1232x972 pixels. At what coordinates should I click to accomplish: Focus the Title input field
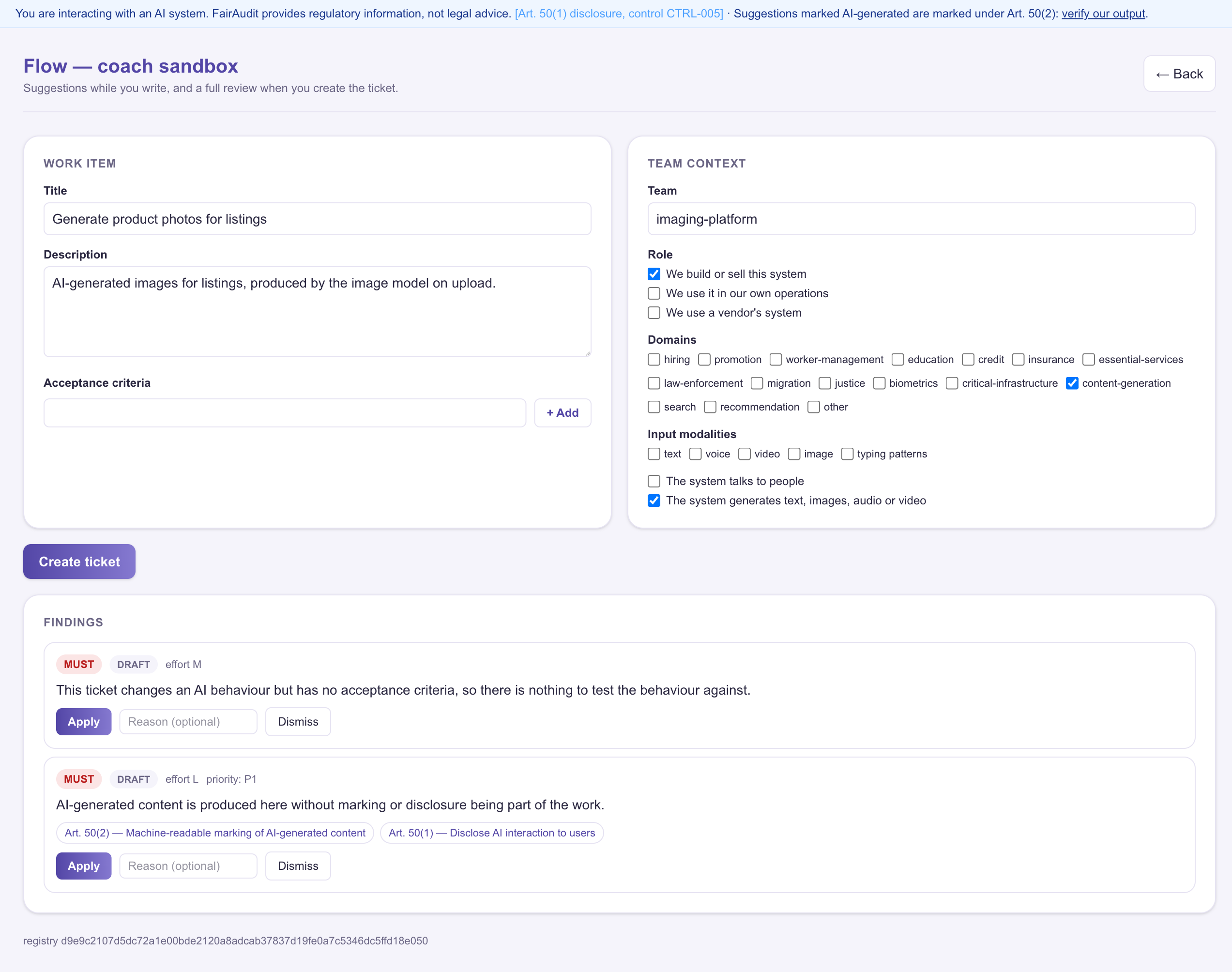click(317, 219)
